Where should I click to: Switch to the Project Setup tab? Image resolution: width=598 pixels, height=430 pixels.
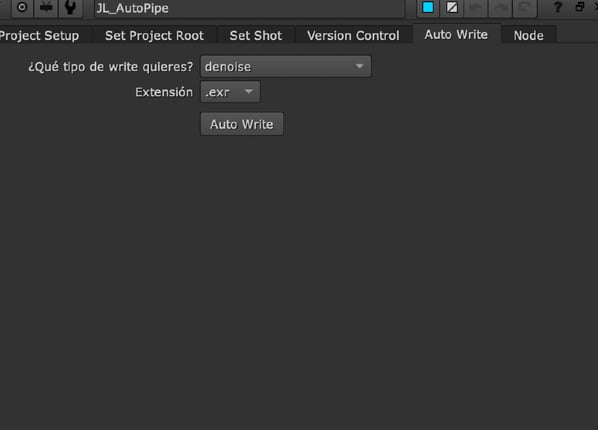click(x=40, y=35)
